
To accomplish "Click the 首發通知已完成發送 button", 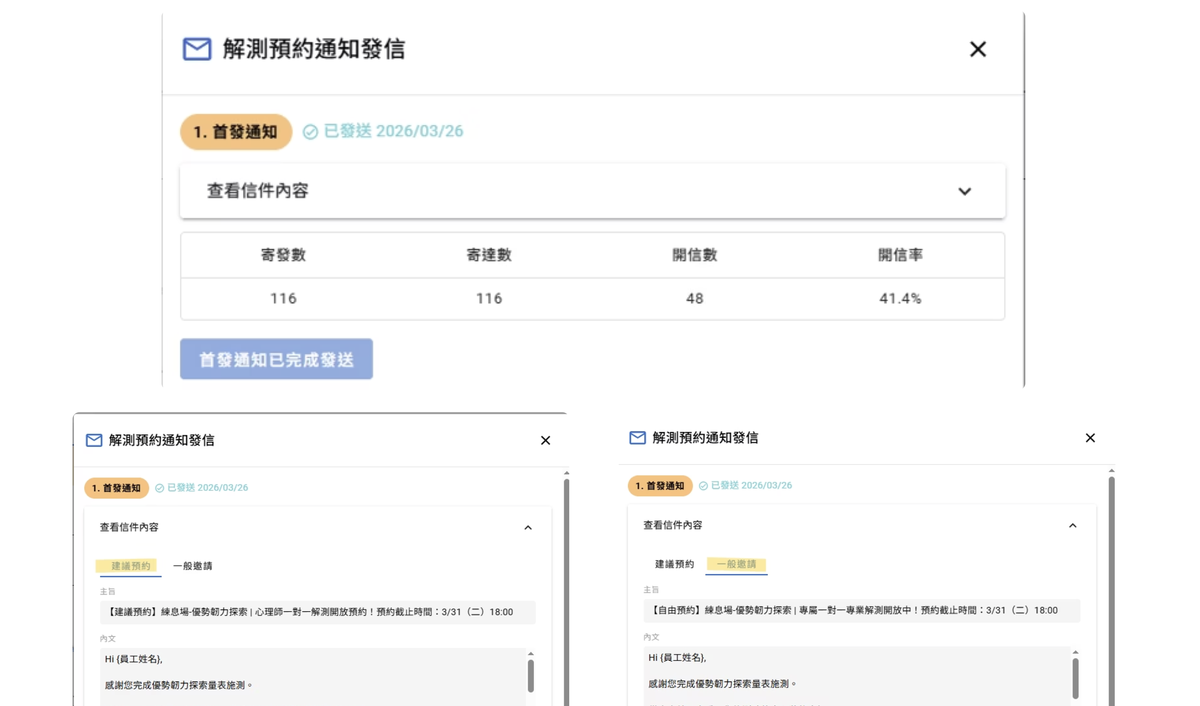I will pyautogui.click(x=276, y=359).
